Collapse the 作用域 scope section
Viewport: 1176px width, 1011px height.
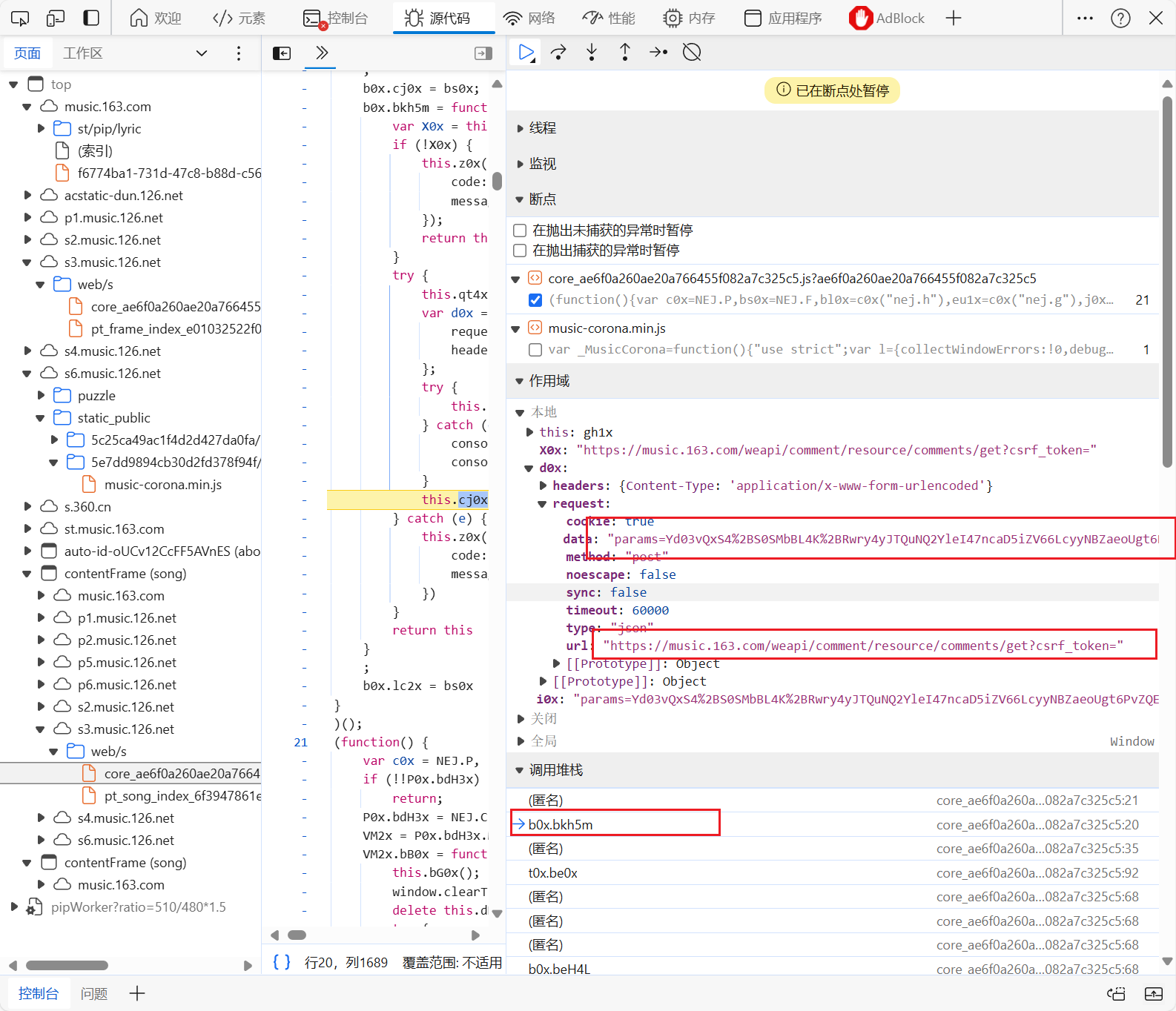click(x=520, y=381)
